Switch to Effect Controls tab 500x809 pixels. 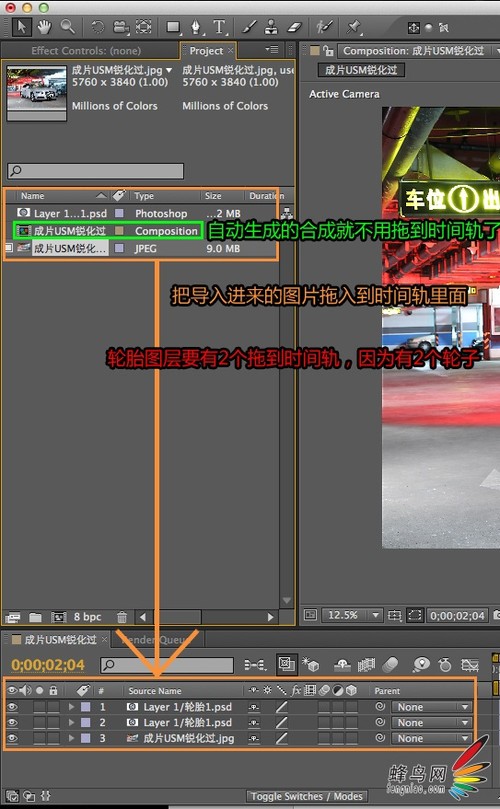pyautogui.click(x=86, y=51)
